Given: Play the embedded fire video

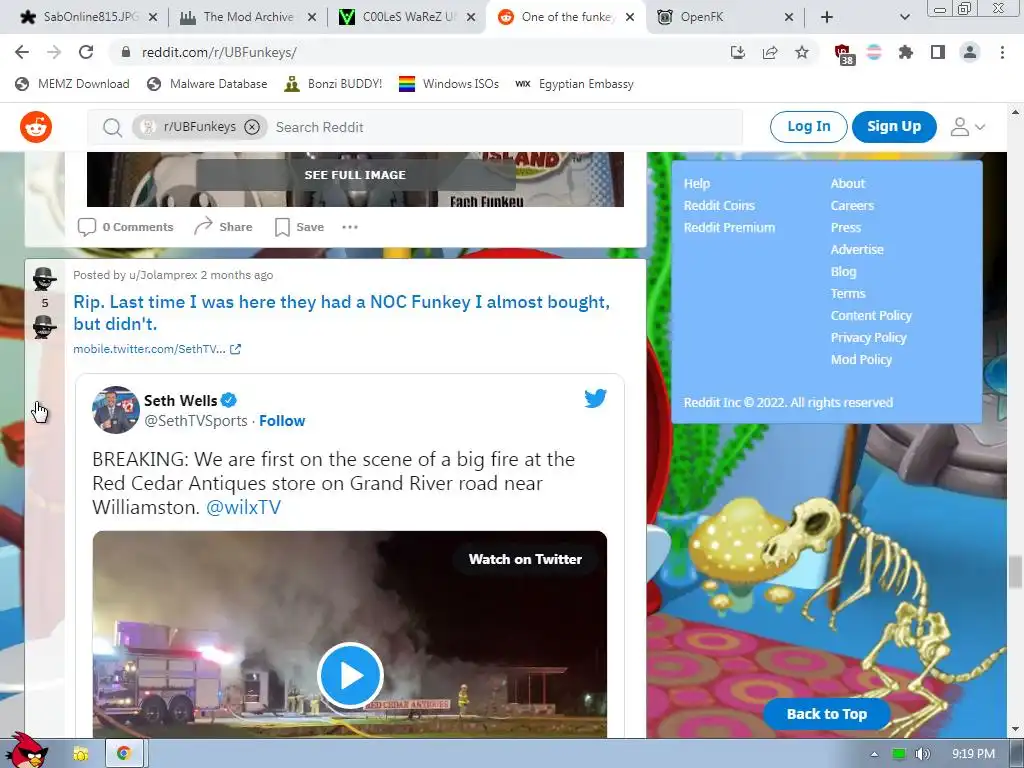Looking at the screenshot, I should coord(350,675).
